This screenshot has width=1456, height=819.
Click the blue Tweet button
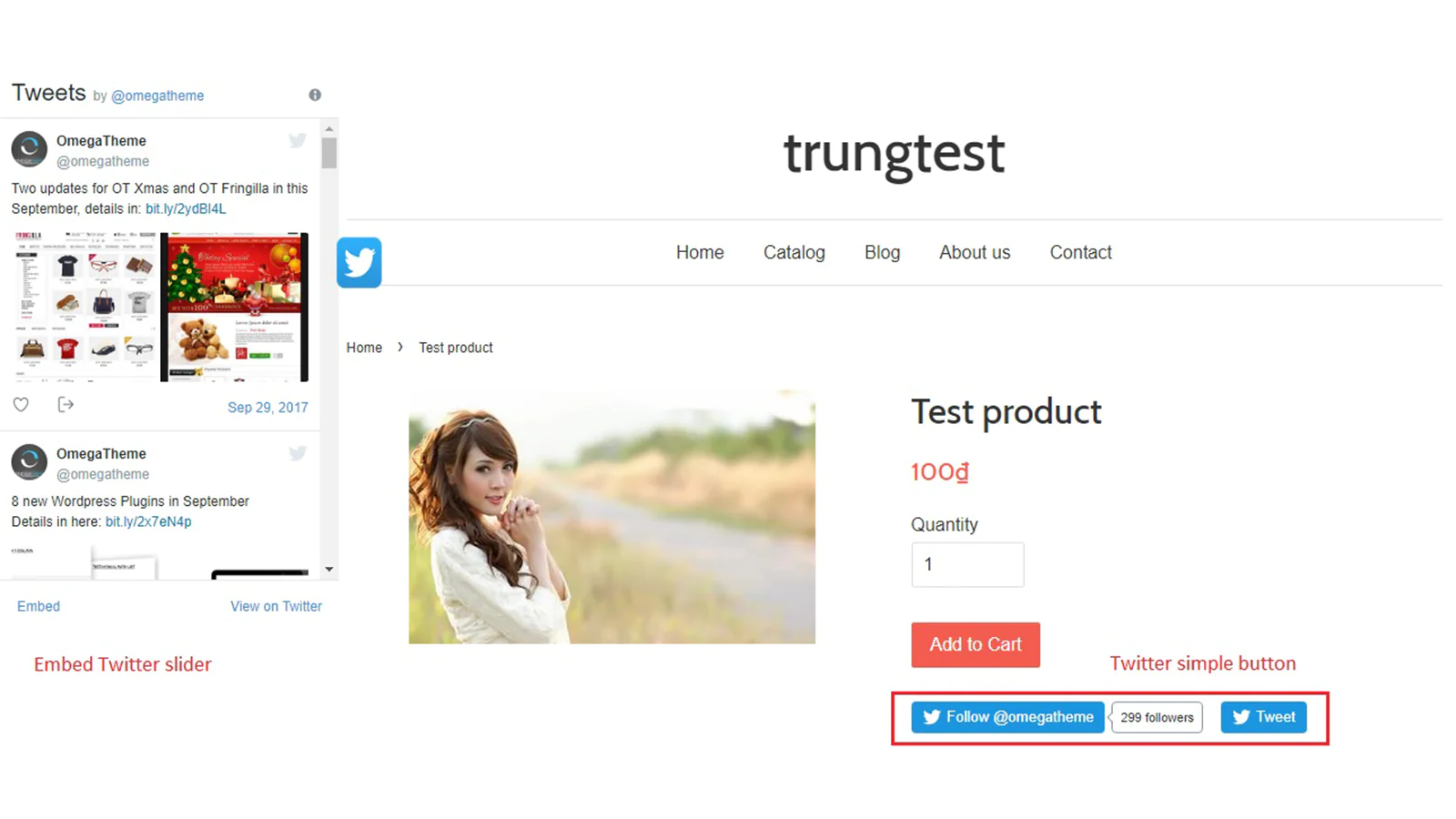[x=1263, y=717]
